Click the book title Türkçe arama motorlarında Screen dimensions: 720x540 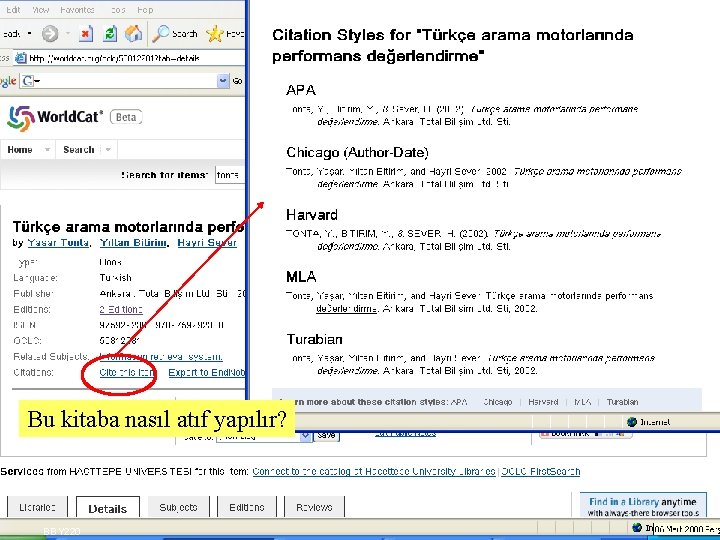click(x=129, y=227)
